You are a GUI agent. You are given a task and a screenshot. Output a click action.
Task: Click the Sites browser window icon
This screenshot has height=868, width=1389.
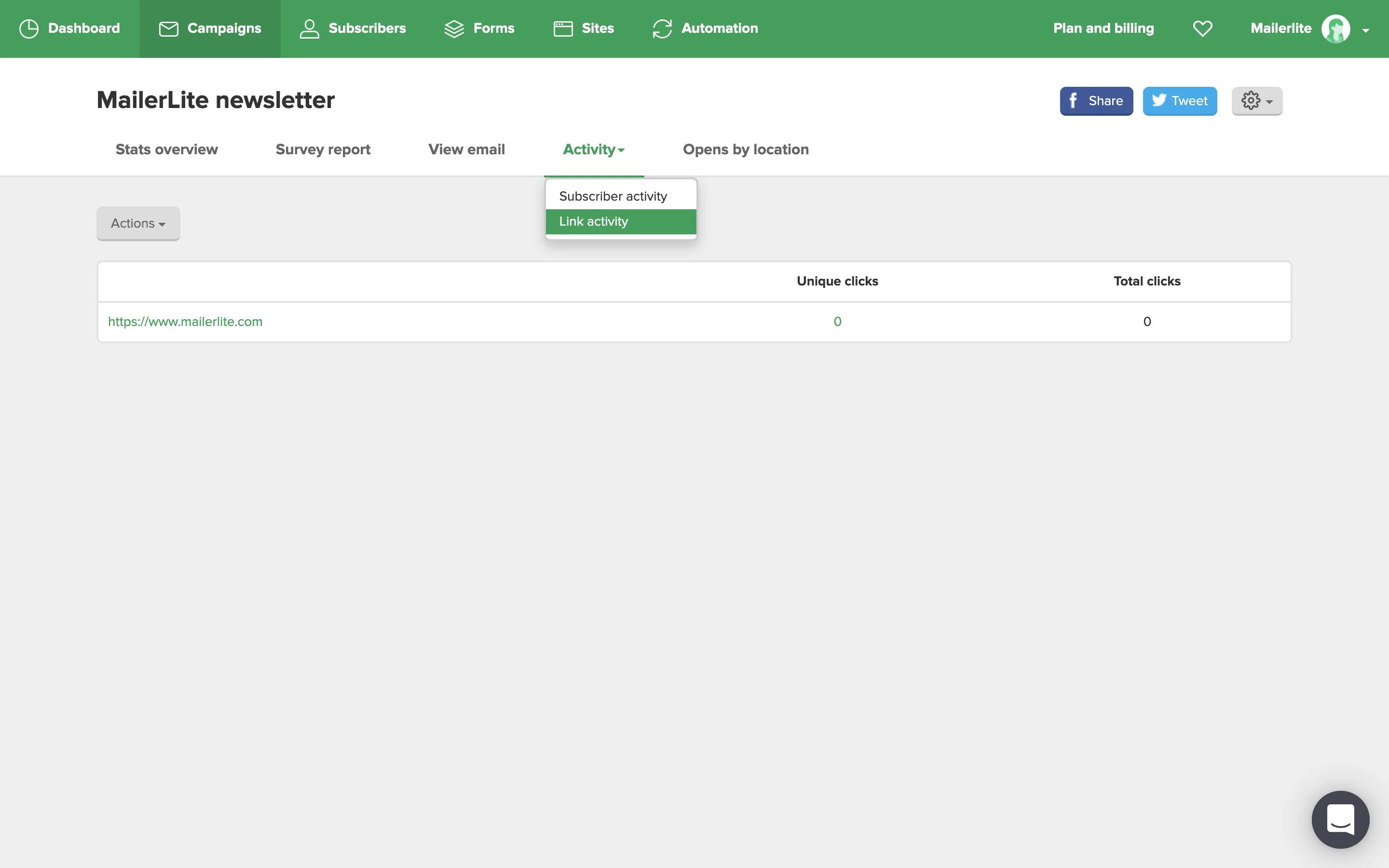[x=562, y=29]
